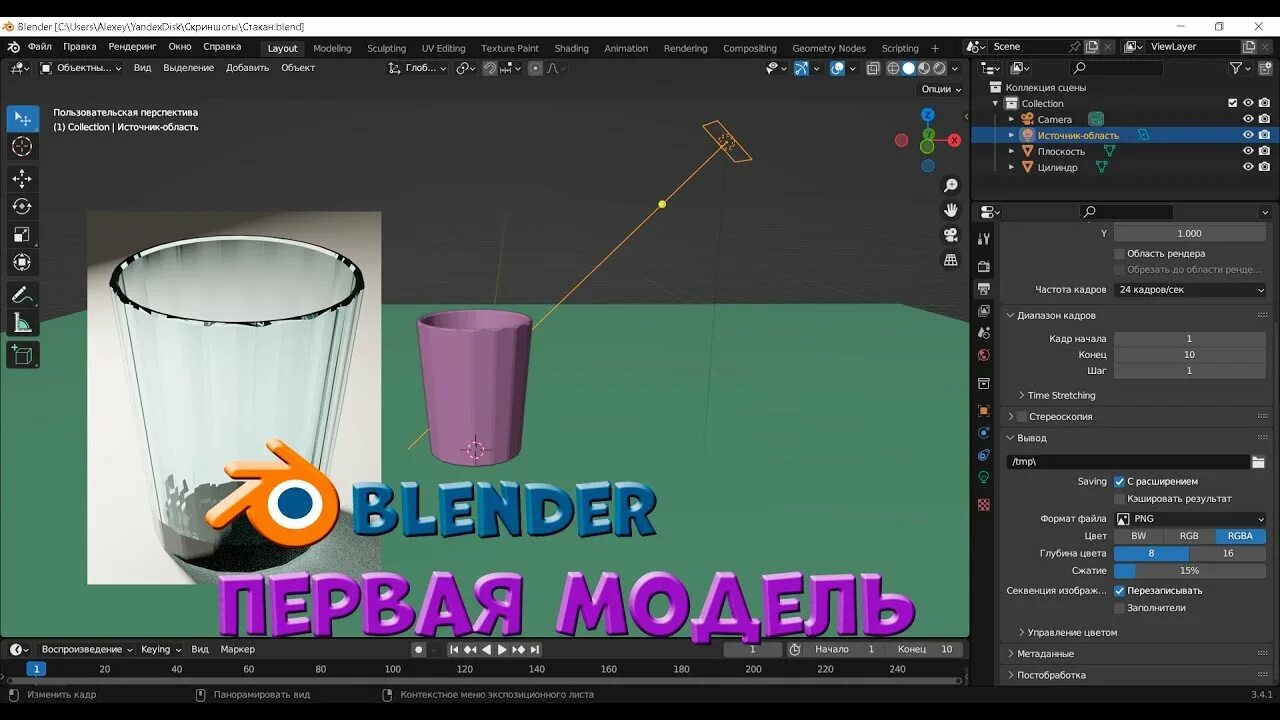Enable Область рендера checkbox
Screen dimensions: 1280x720
click(x=1119, y=254)
